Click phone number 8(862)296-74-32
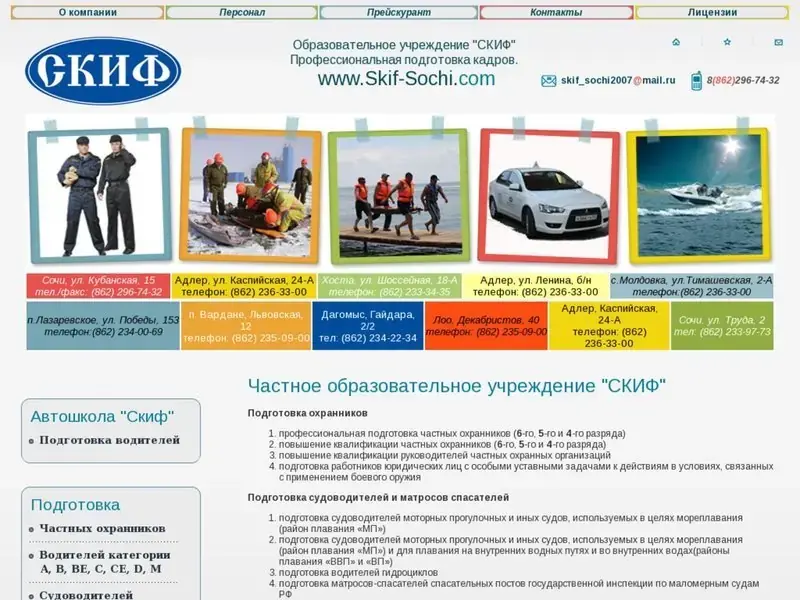Image resolution: width=800 pixels, height=600 pixels. [x=743, y=81]
